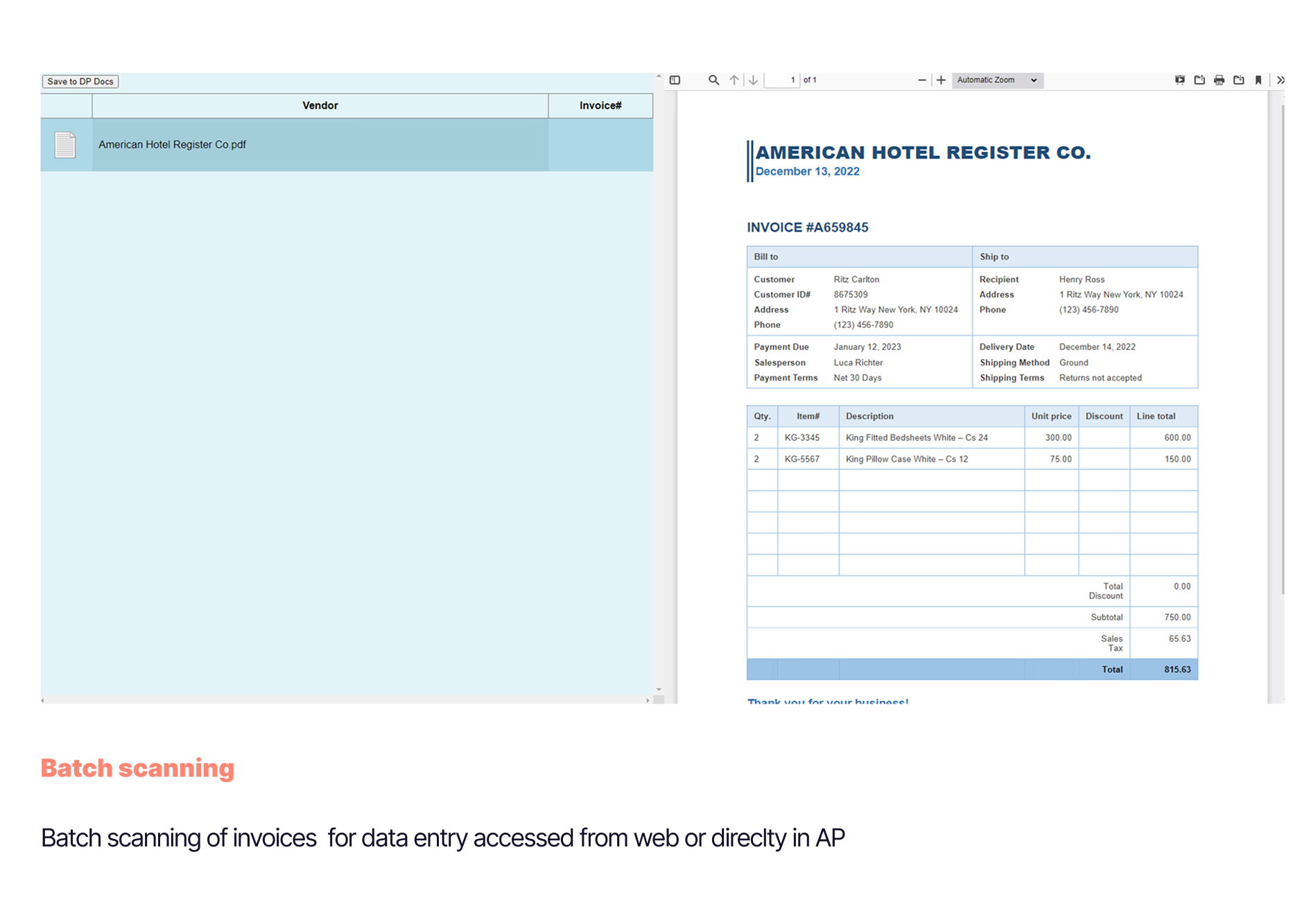Click the document file icon in list
This screenshot has height=913, width=1316.
click(65, 145)
